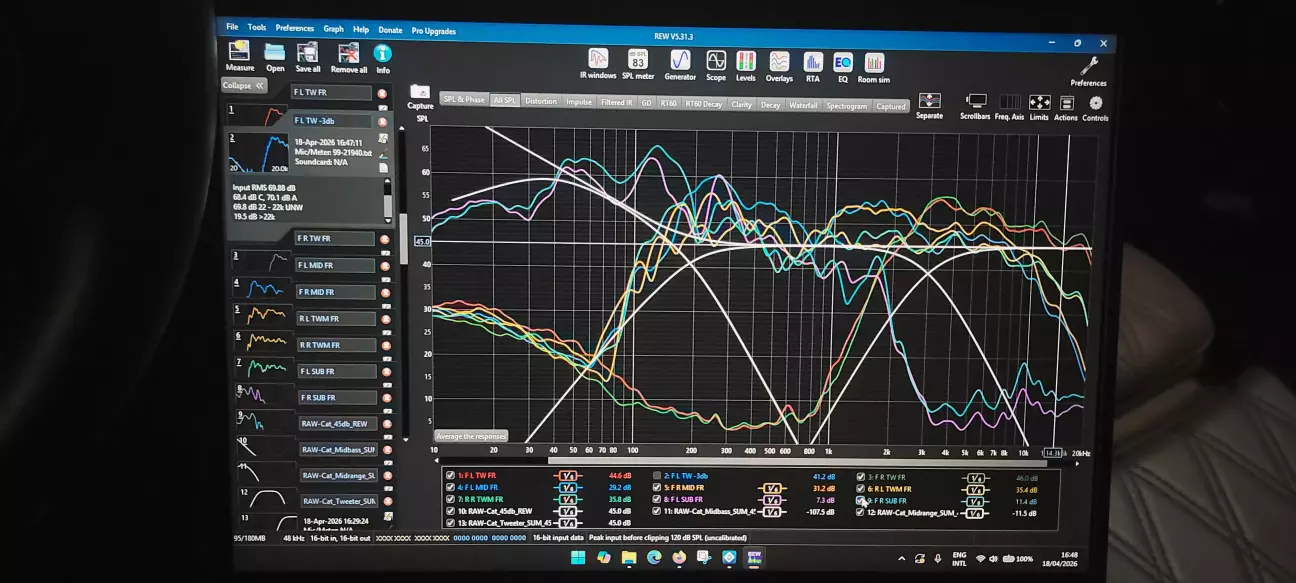Open smoothing selector for F R MID FR
The height and width of the screenshot is (583, 1296).
coord(772,488)
